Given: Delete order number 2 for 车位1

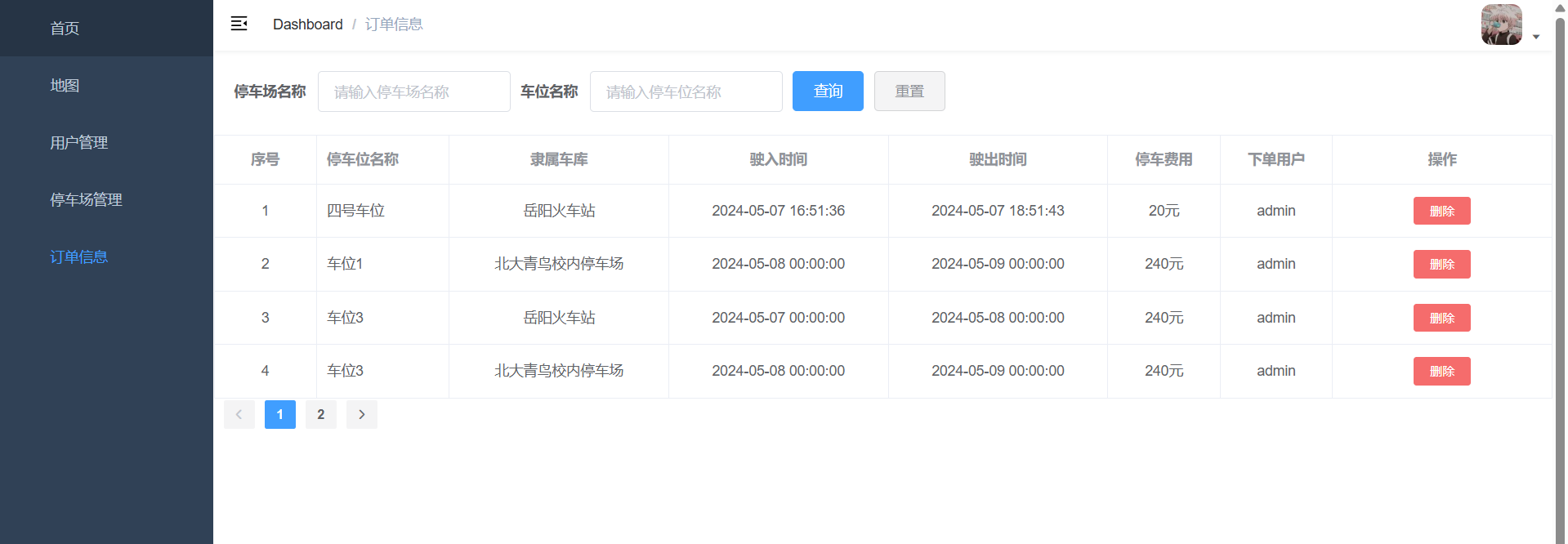Looking at the screenshot, I should tap(1442, 264).
